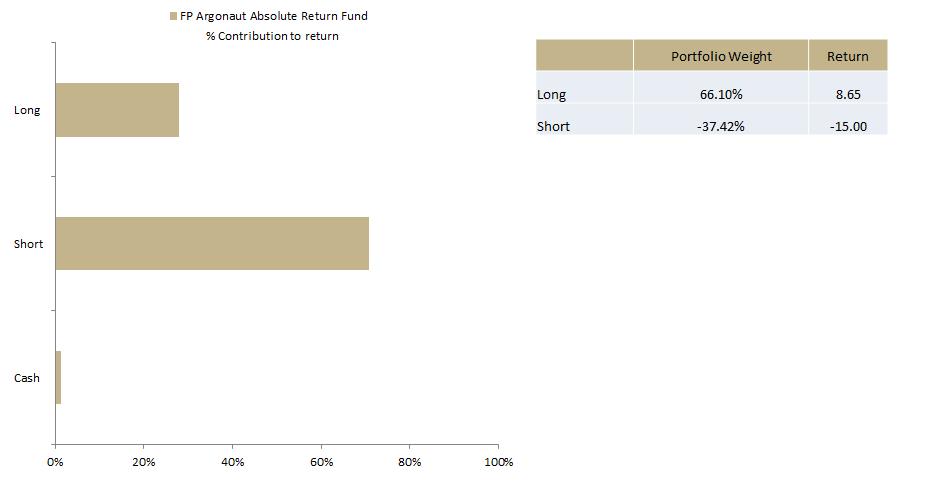Click the tan legend color swatch
This screenshot has height=485, width=932.
[173, 17]
